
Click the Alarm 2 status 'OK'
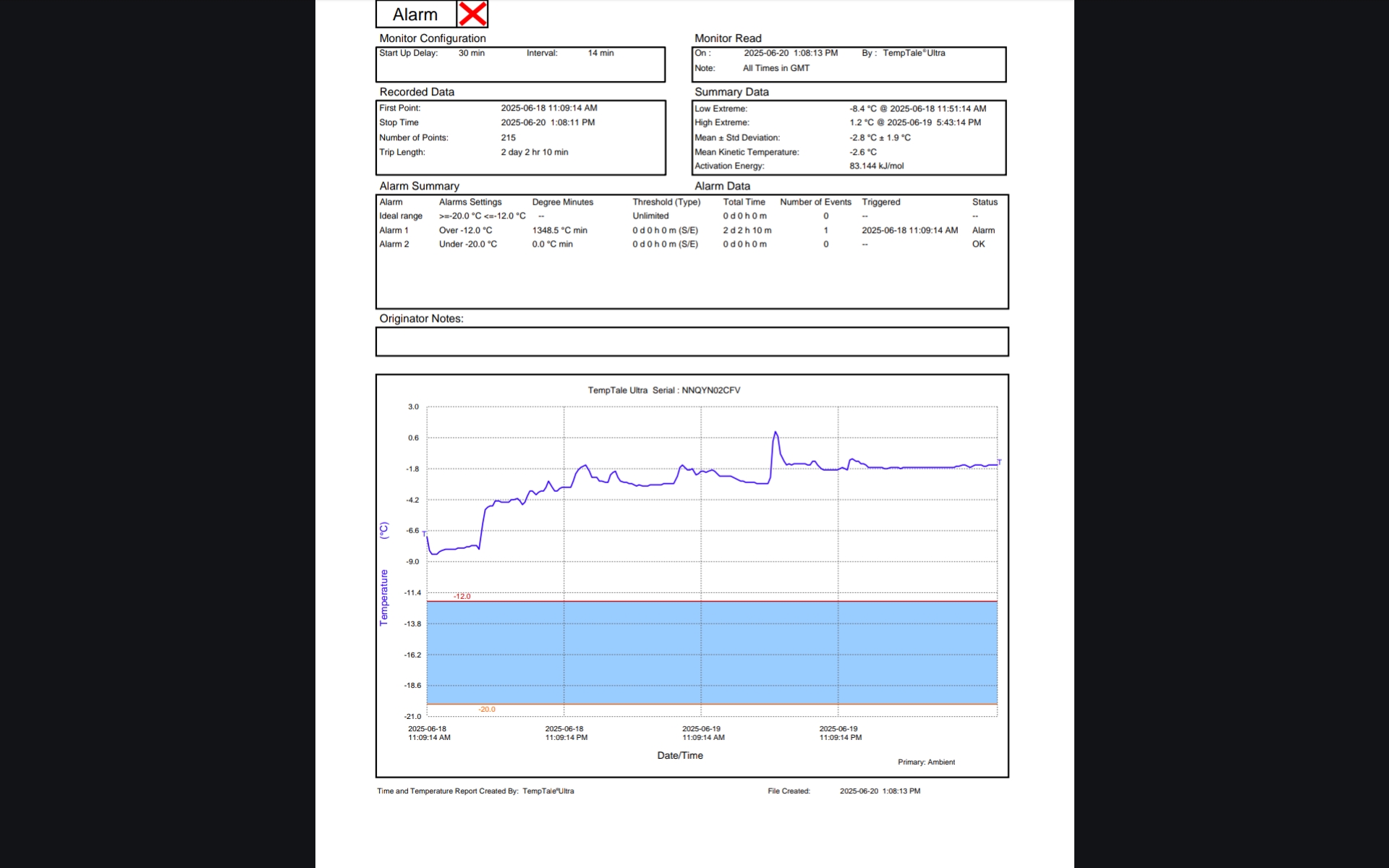[x=978, y=244]
